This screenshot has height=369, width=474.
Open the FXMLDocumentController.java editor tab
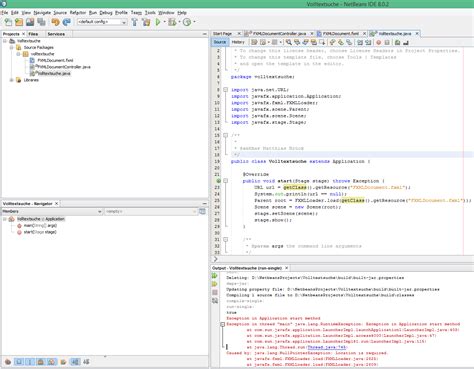(279, 34)
